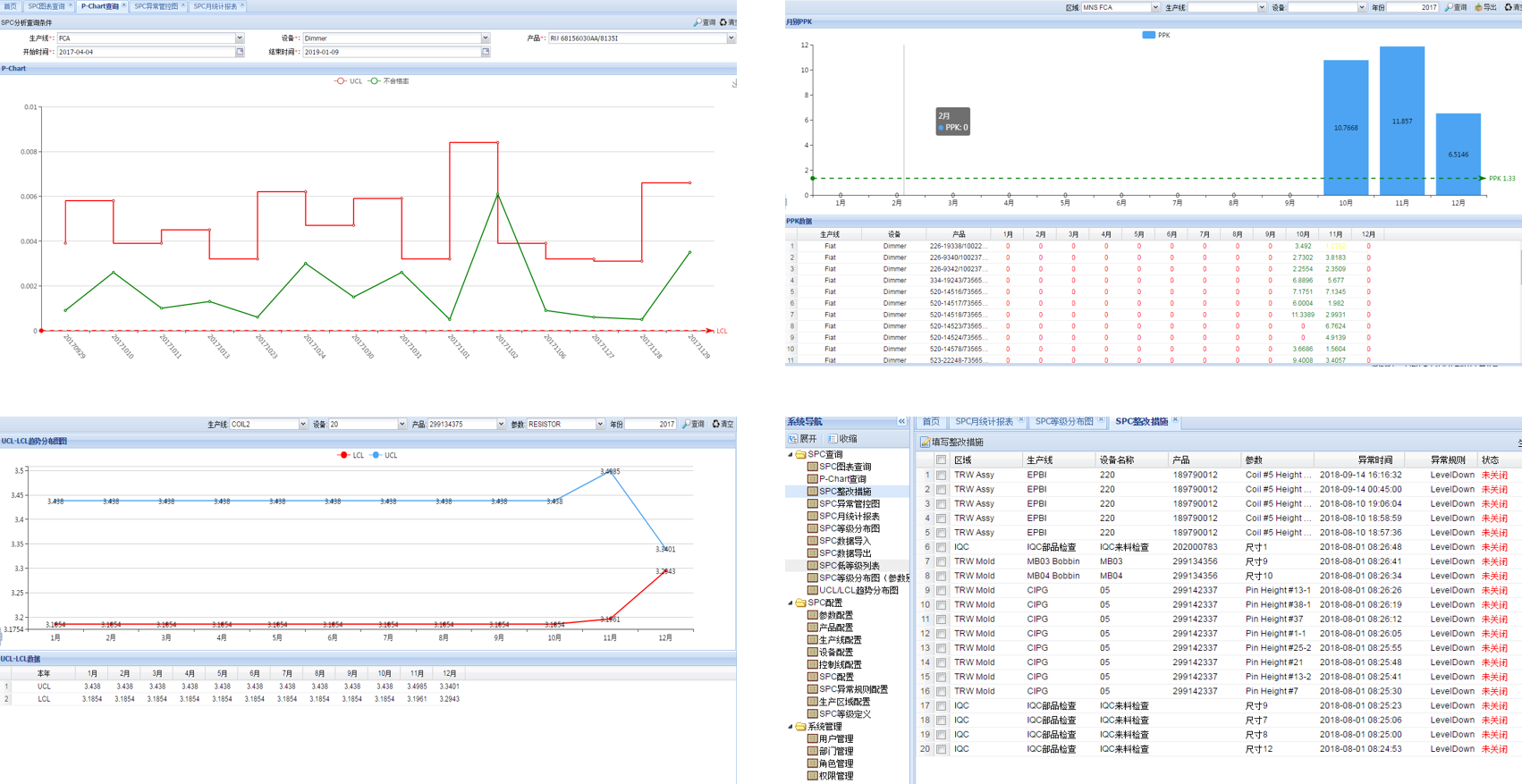Open SPC数据导出 tree item
This screenshot has height=784, width=1522.
845,553
